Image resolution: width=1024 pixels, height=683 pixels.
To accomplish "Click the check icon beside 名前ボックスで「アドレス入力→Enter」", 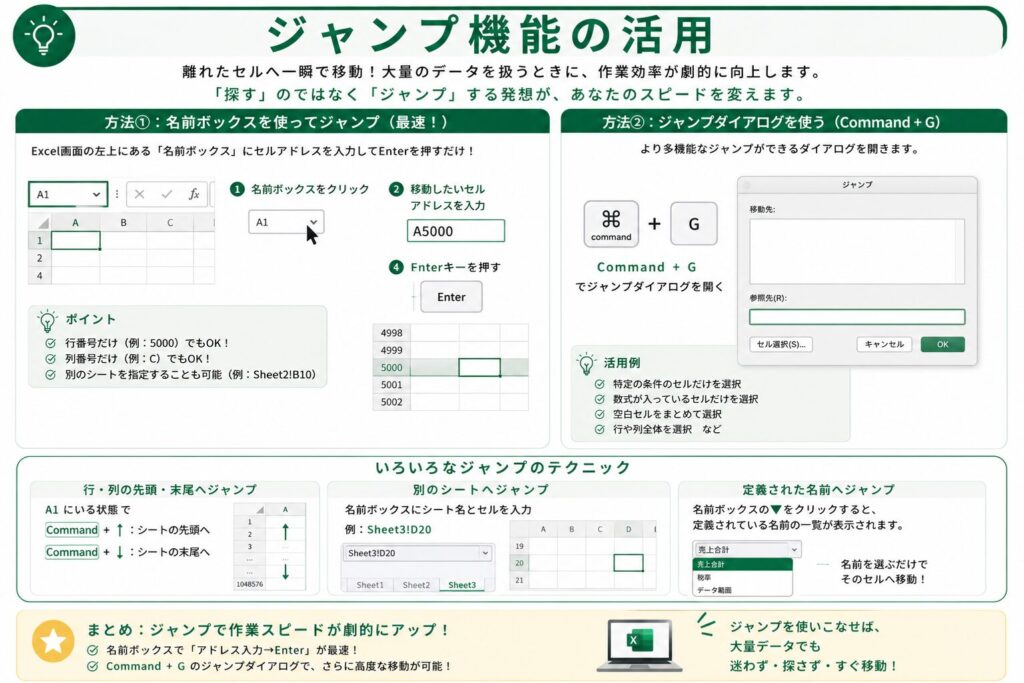I will pos(93,650).
